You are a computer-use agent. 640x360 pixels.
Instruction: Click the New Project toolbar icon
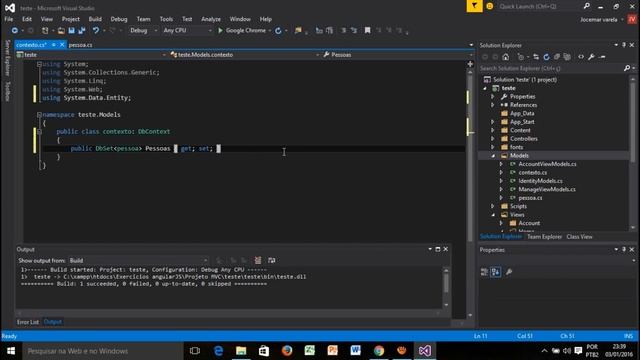tap(45, 31)
